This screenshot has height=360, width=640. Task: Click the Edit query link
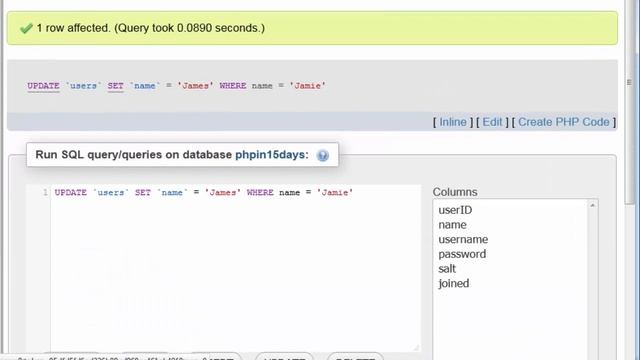pyautogui.click(x=492, y=122)
